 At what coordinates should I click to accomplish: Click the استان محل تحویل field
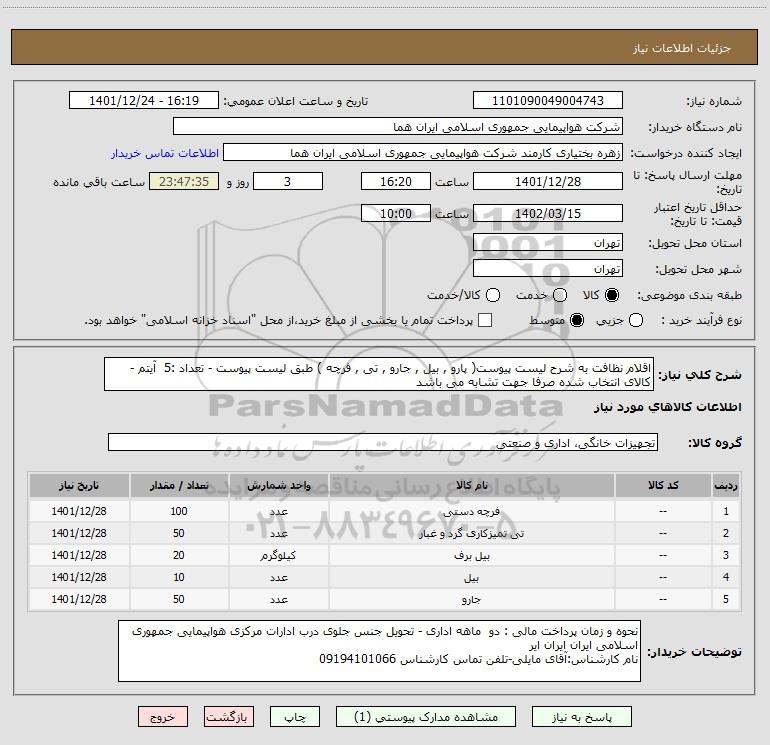click(547, 244)
